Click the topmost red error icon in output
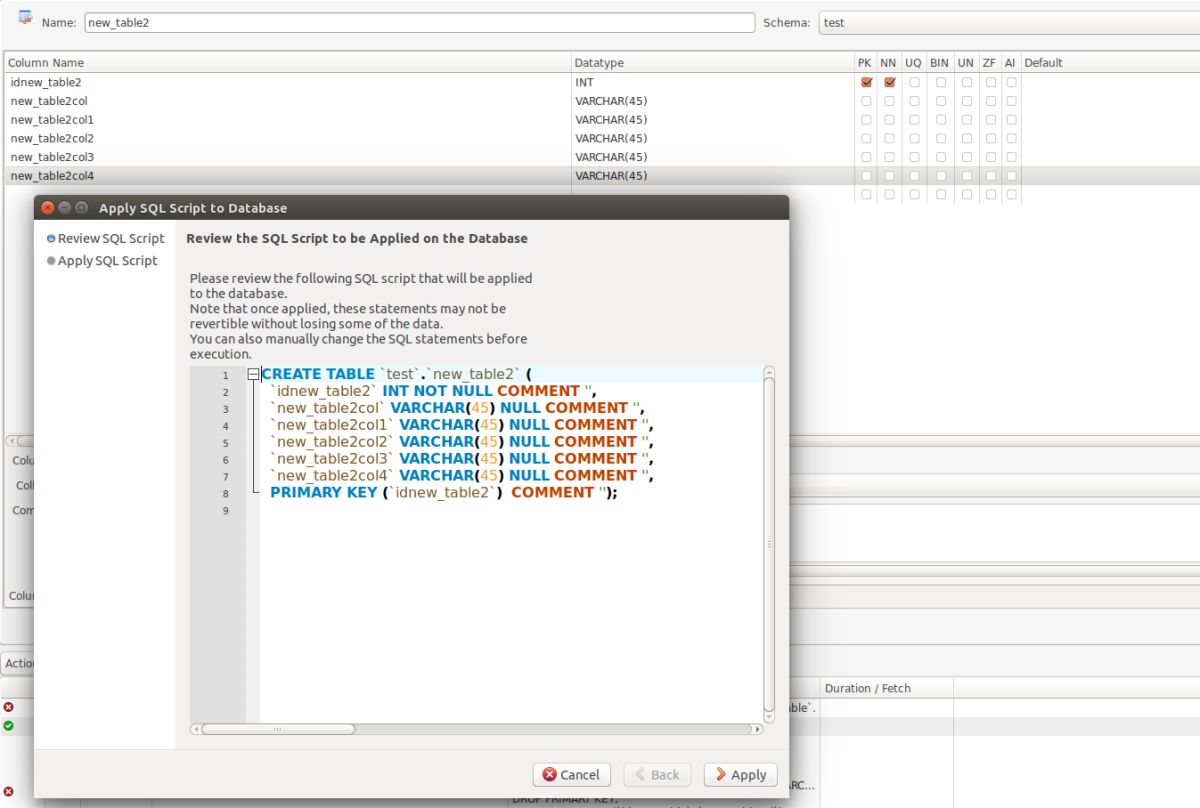 tap(9, 706)
